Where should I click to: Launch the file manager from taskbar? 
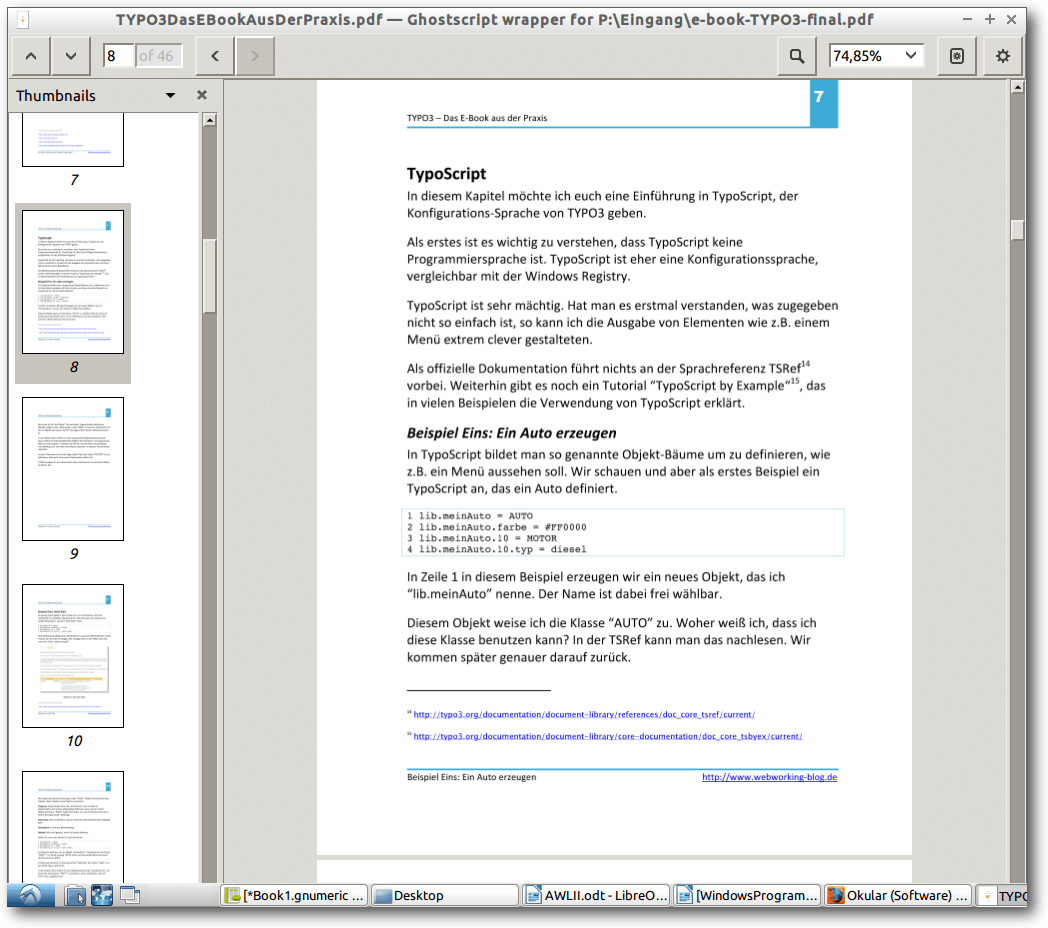[x=75, y=895]
